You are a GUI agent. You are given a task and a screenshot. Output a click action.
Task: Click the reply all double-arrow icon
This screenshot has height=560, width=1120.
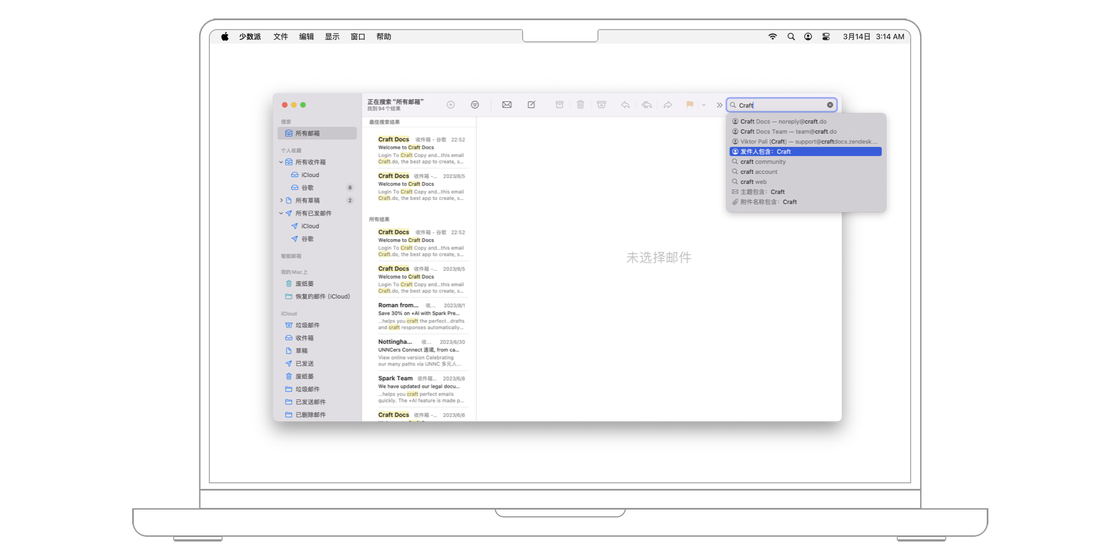pyautogui.click(x=647, y=105)
